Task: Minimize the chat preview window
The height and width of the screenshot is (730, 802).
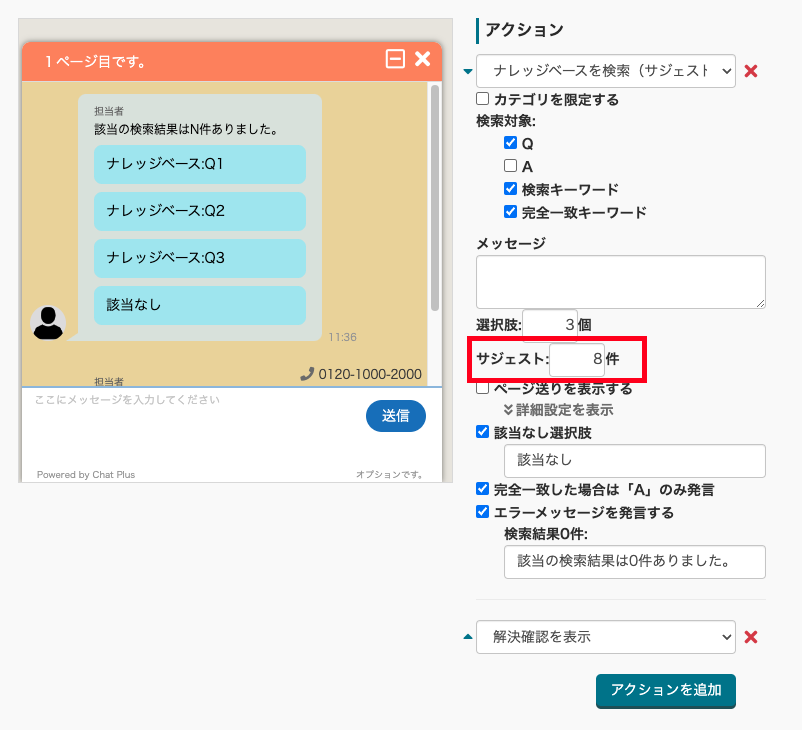Action: point(395,60)
